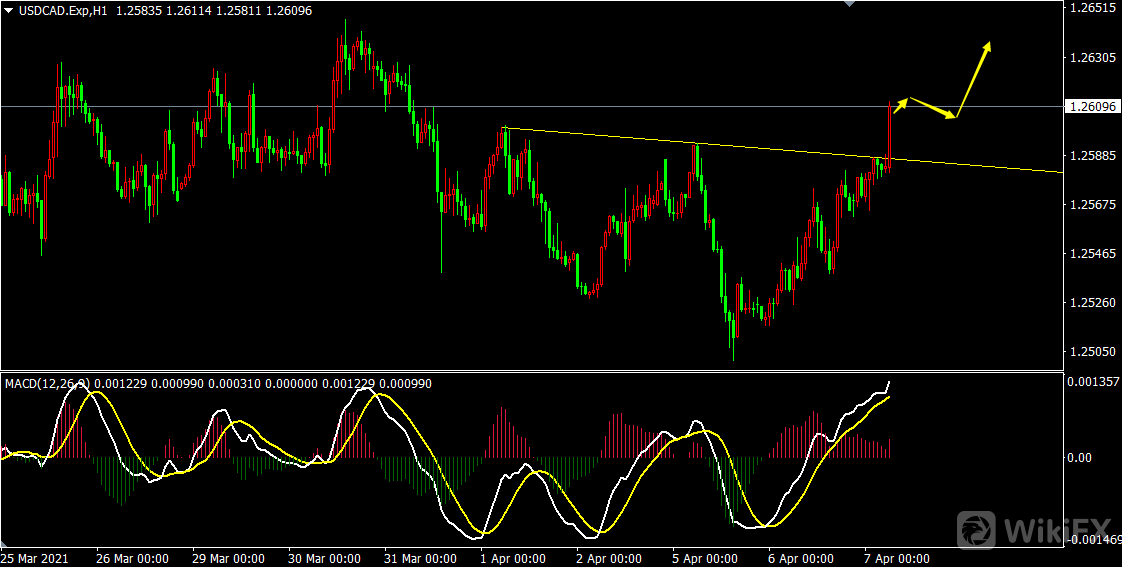1122x567 pixels.
Task: Select the upward yellow arrow pointing top-right
Action: pos(973,79)
